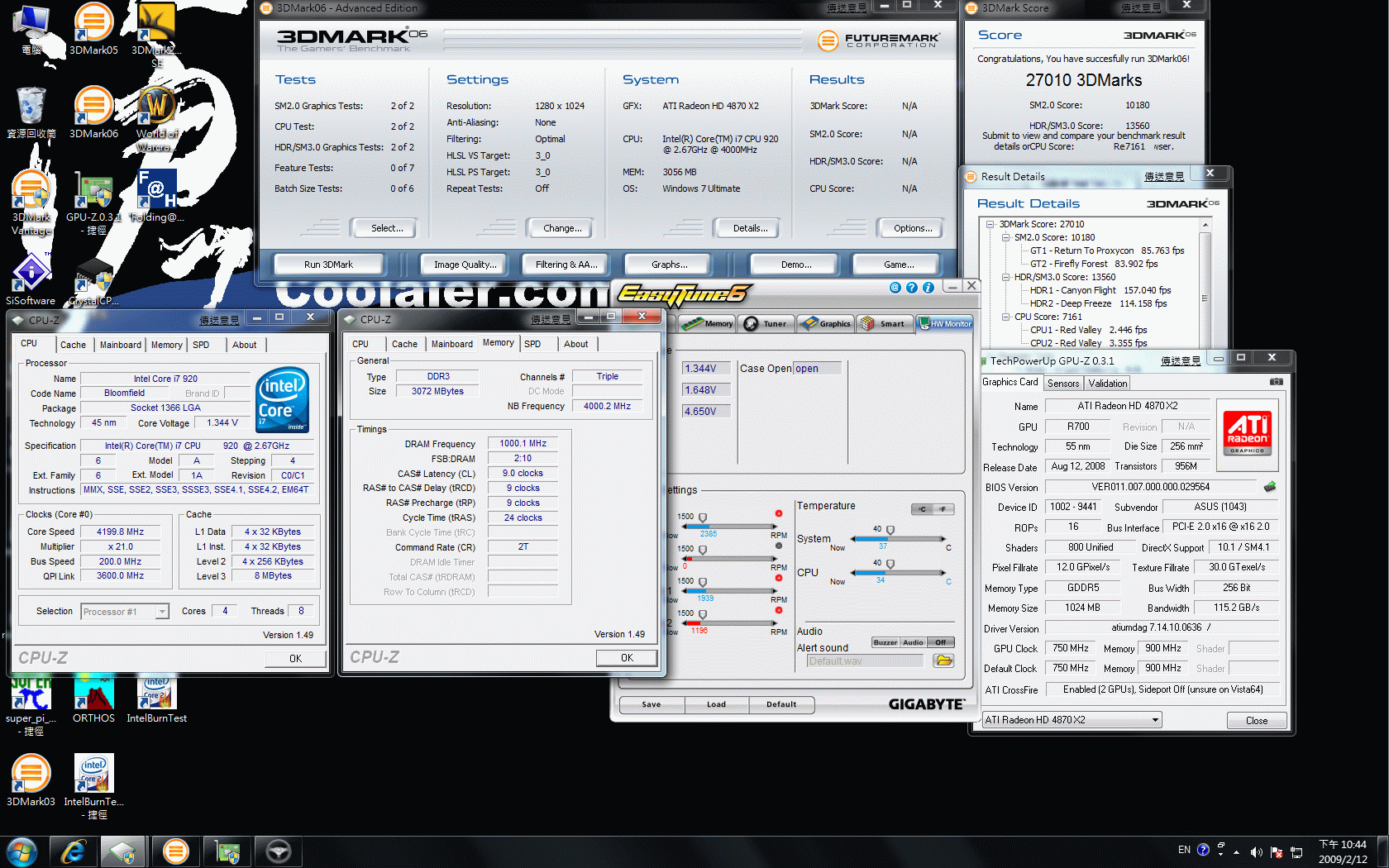This screenshot has height=868, width=1389.
Task: Click Result Details vertical scrollbar
Action: [x=1205, y=284]
